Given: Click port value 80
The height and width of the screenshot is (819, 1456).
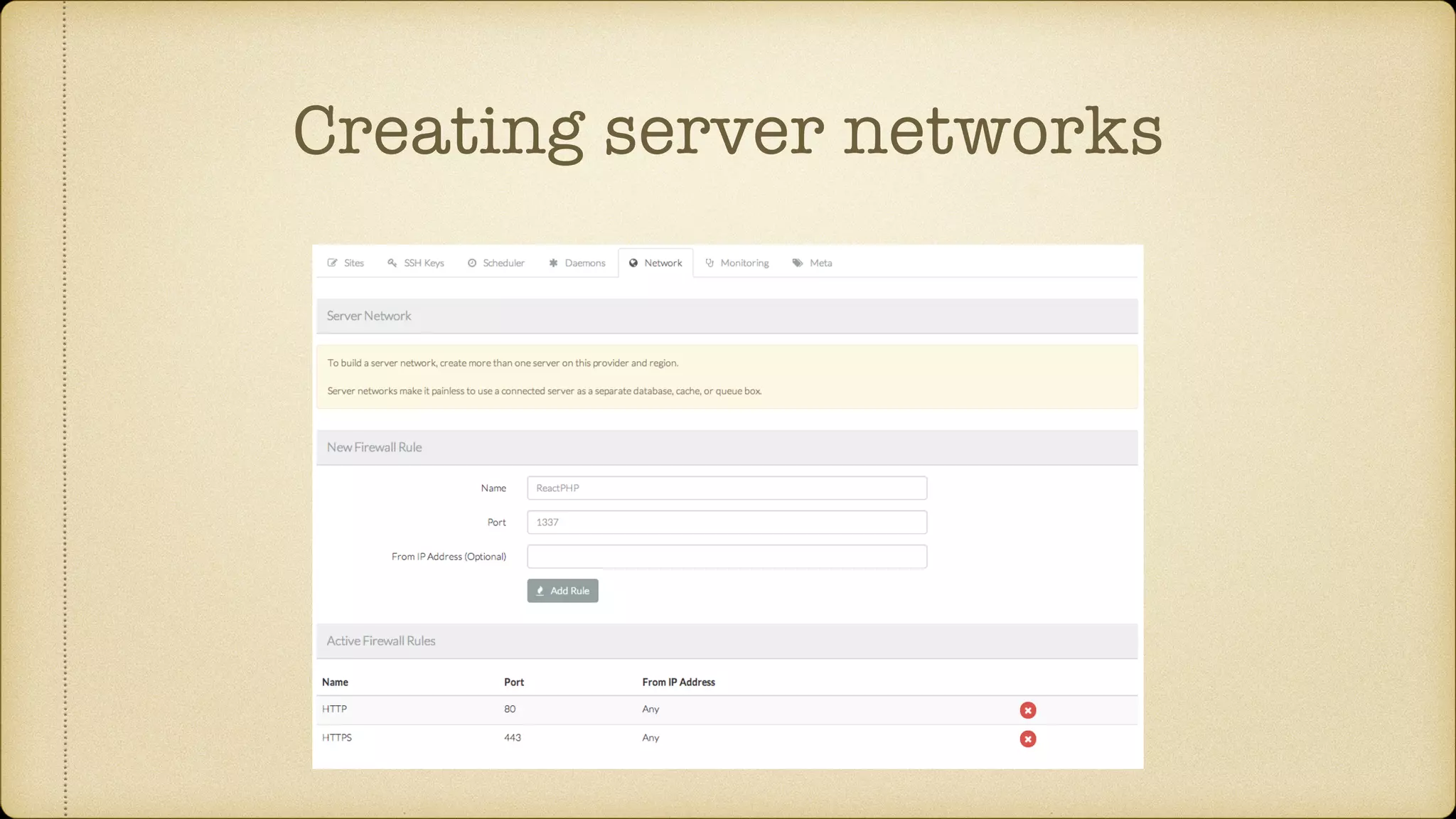Looking at the screenshot, I should point(510,710).
